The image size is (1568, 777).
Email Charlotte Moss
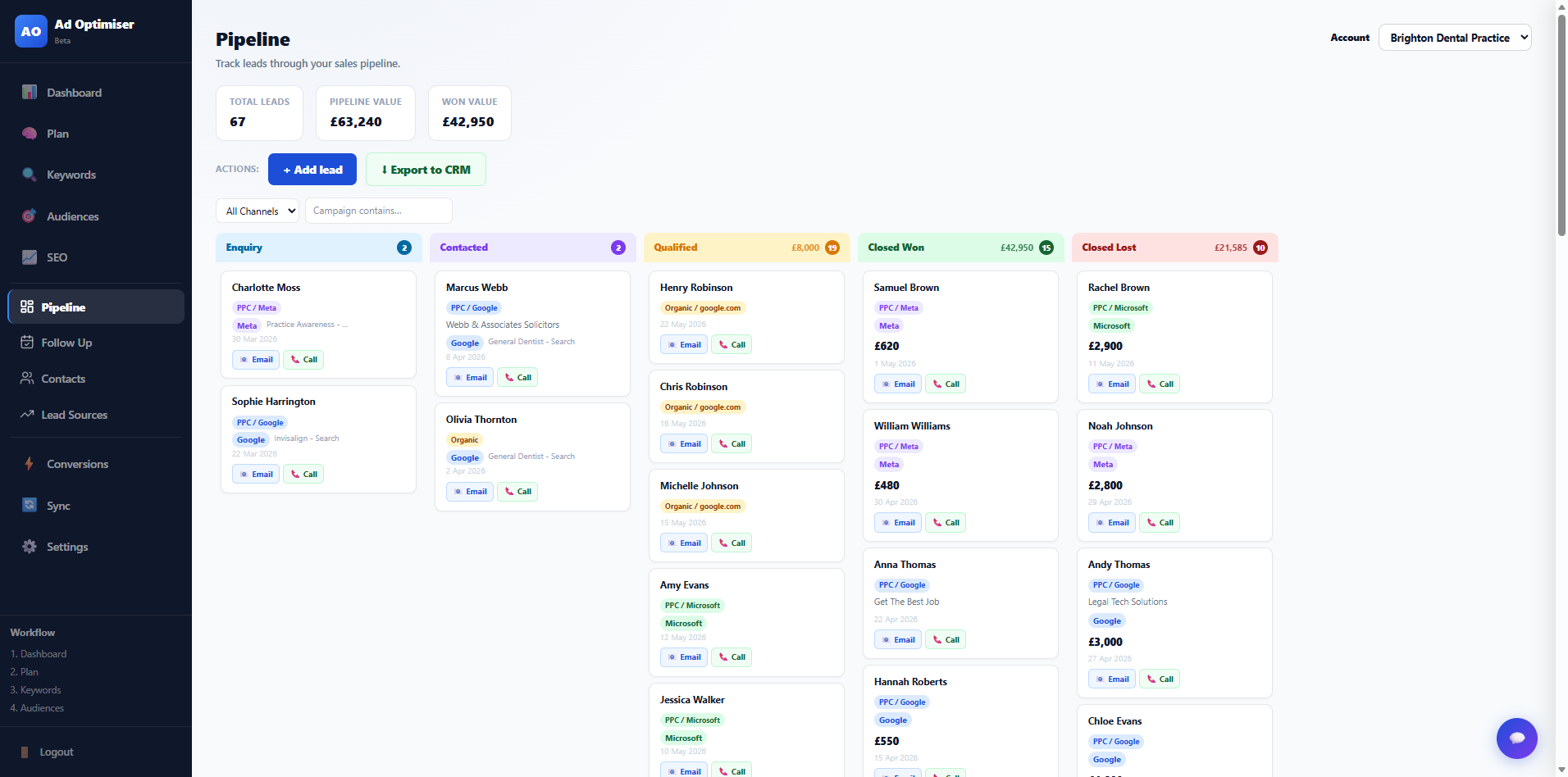pos(256,360)
